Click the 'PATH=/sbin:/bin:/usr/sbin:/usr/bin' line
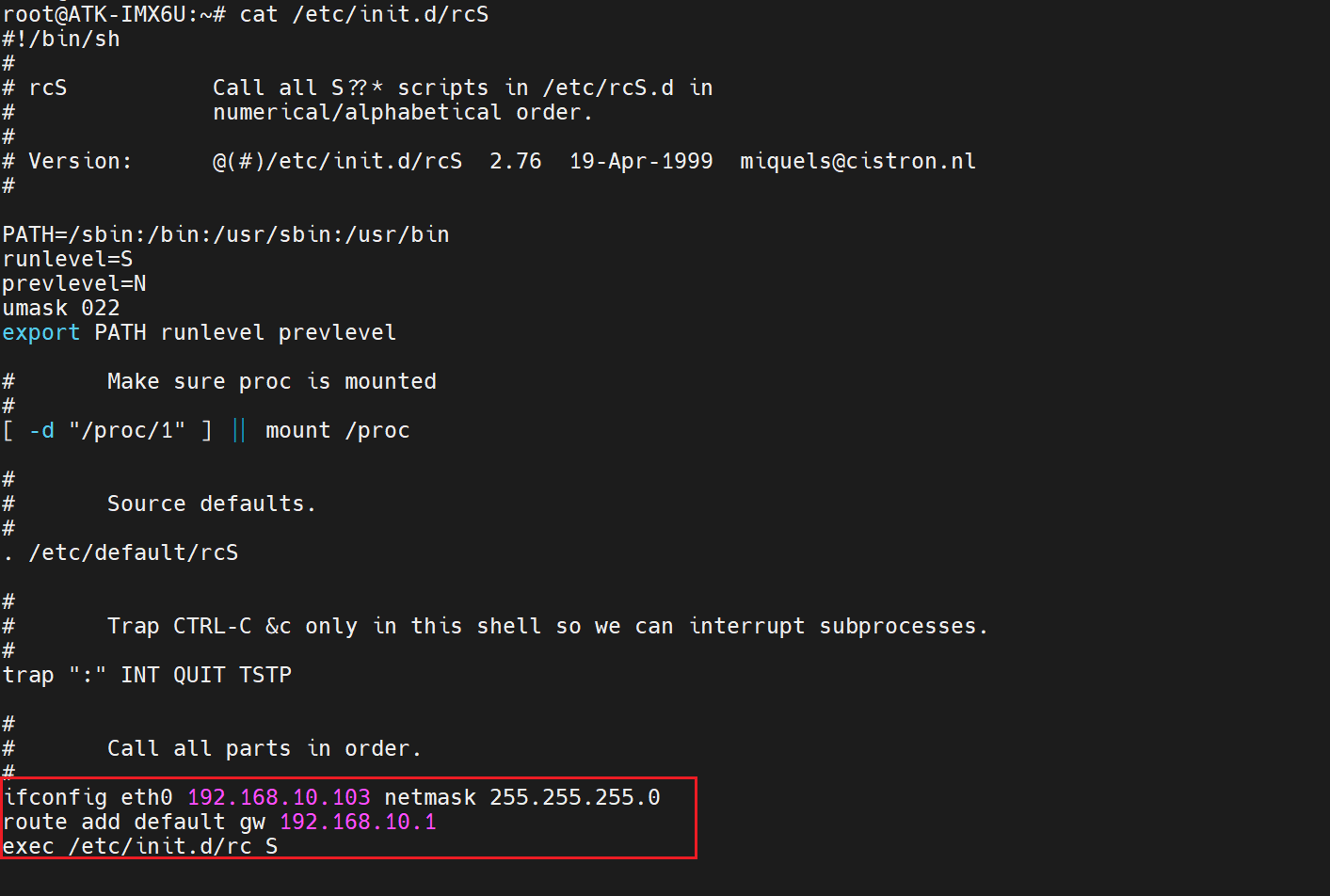 226,234
